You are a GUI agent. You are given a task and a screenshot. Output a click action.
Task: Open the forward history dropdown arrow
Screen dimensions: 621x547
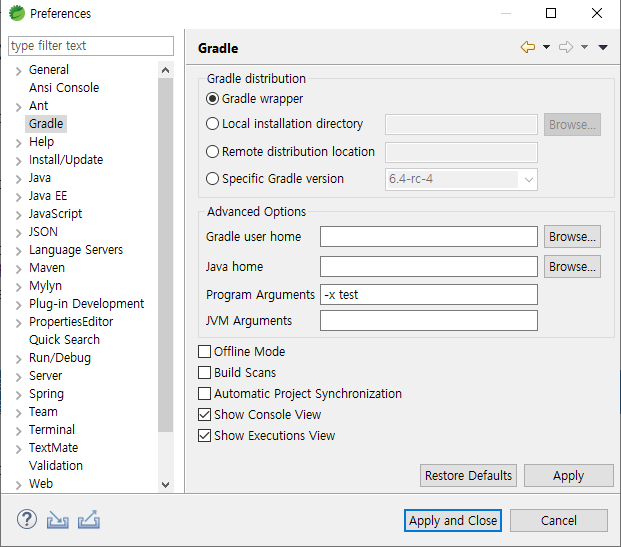584,47
